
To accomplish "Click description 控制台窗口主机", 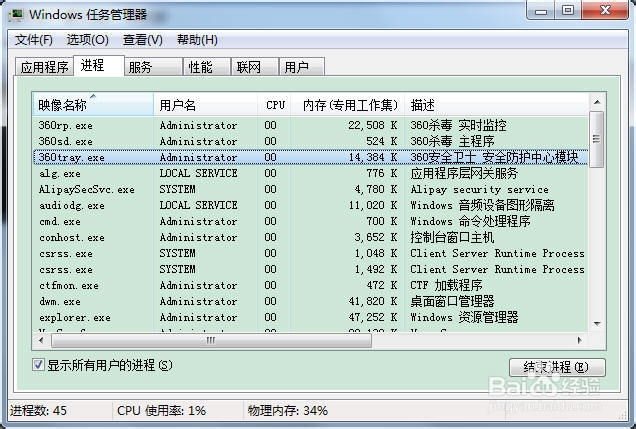I will [x=452, y=237].
